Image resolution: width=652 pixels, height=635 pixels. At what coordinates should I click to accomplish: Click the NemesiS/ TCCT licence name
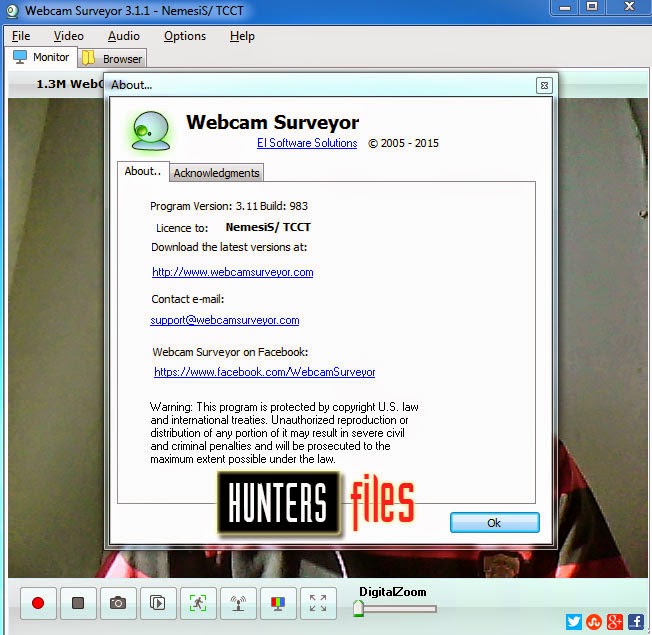pos(268,227)
